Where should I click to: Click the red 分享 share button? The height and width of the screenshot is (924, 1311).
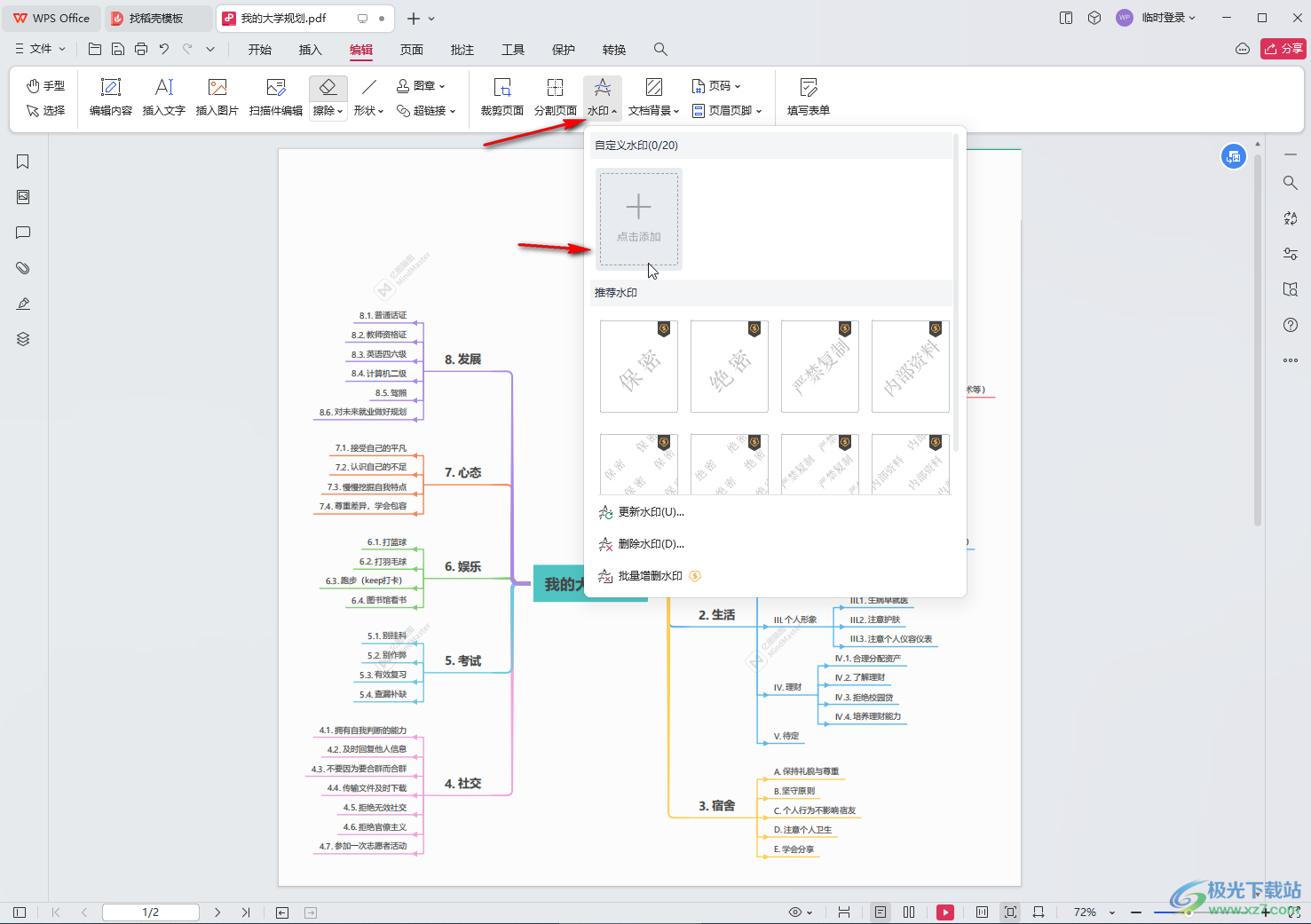1283,49
